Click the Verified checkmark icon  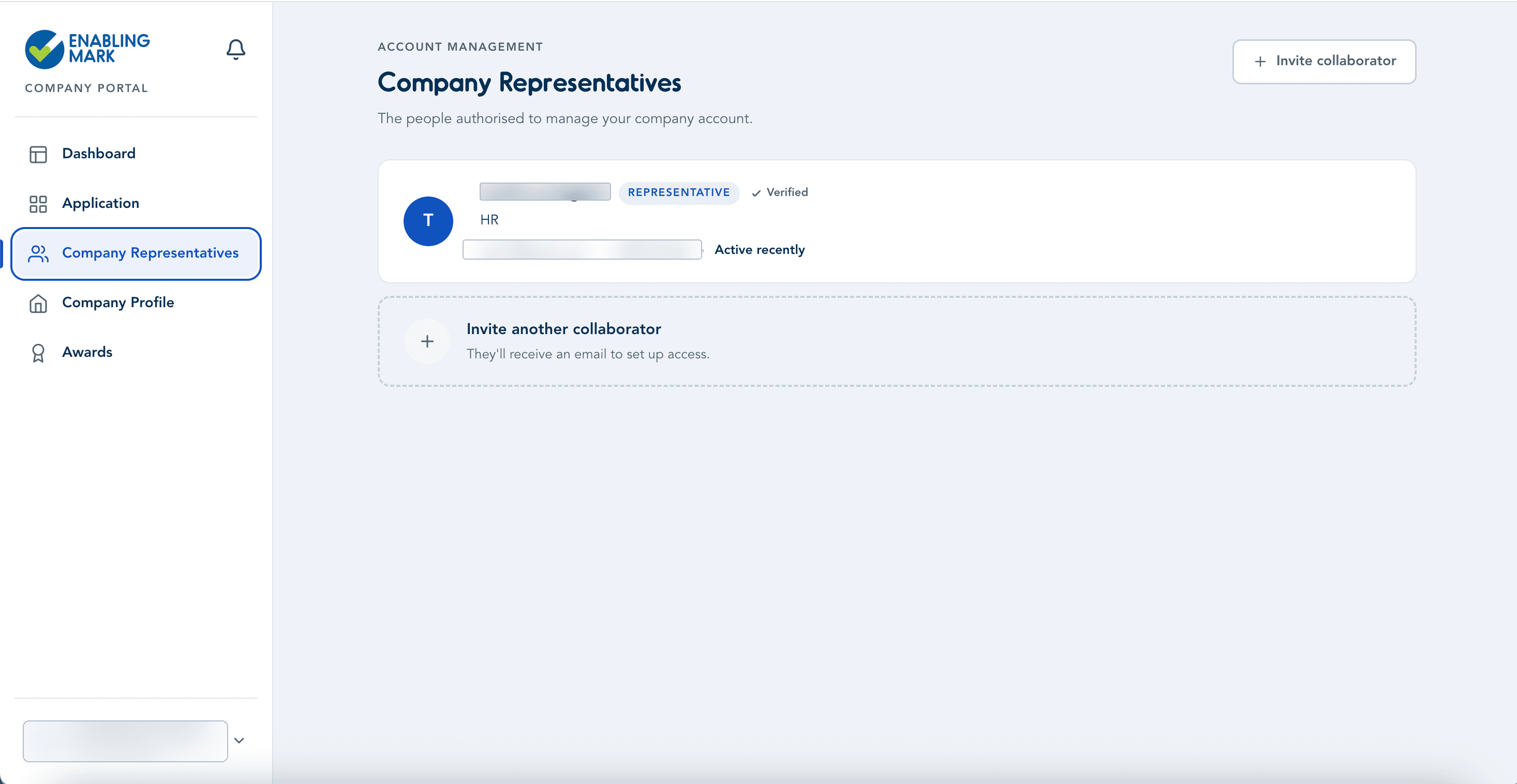click(x=756, y=193)
